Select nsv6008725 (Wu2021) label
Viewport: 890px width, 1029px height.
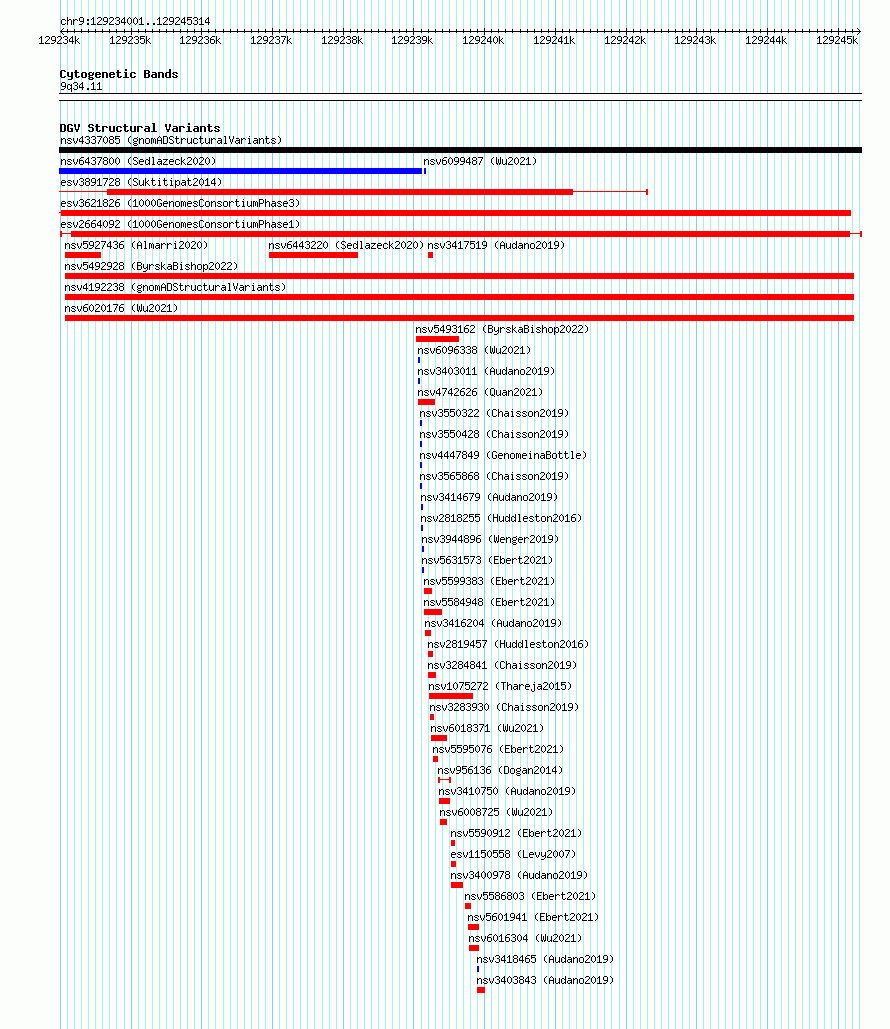click(496, 812)
